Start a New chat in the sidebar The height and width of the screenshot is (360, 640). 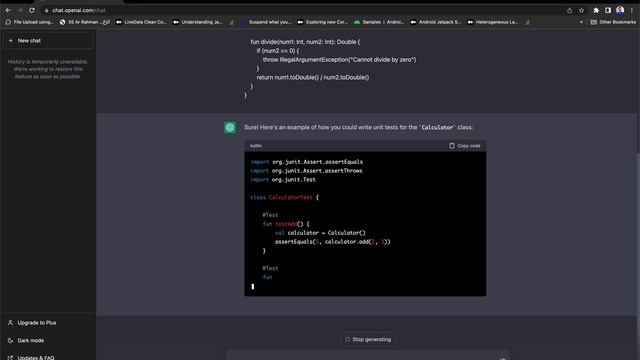[x=48, y=41]
